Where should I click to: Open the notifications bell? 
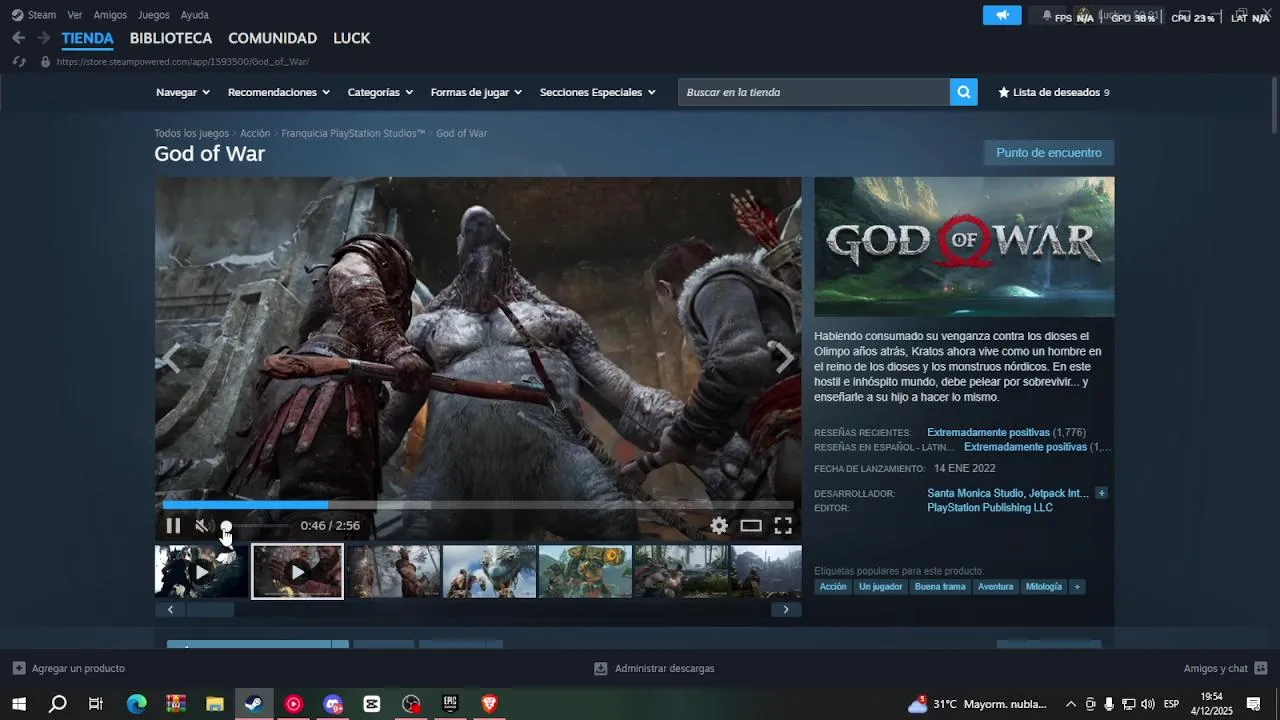pos(1047,15)
